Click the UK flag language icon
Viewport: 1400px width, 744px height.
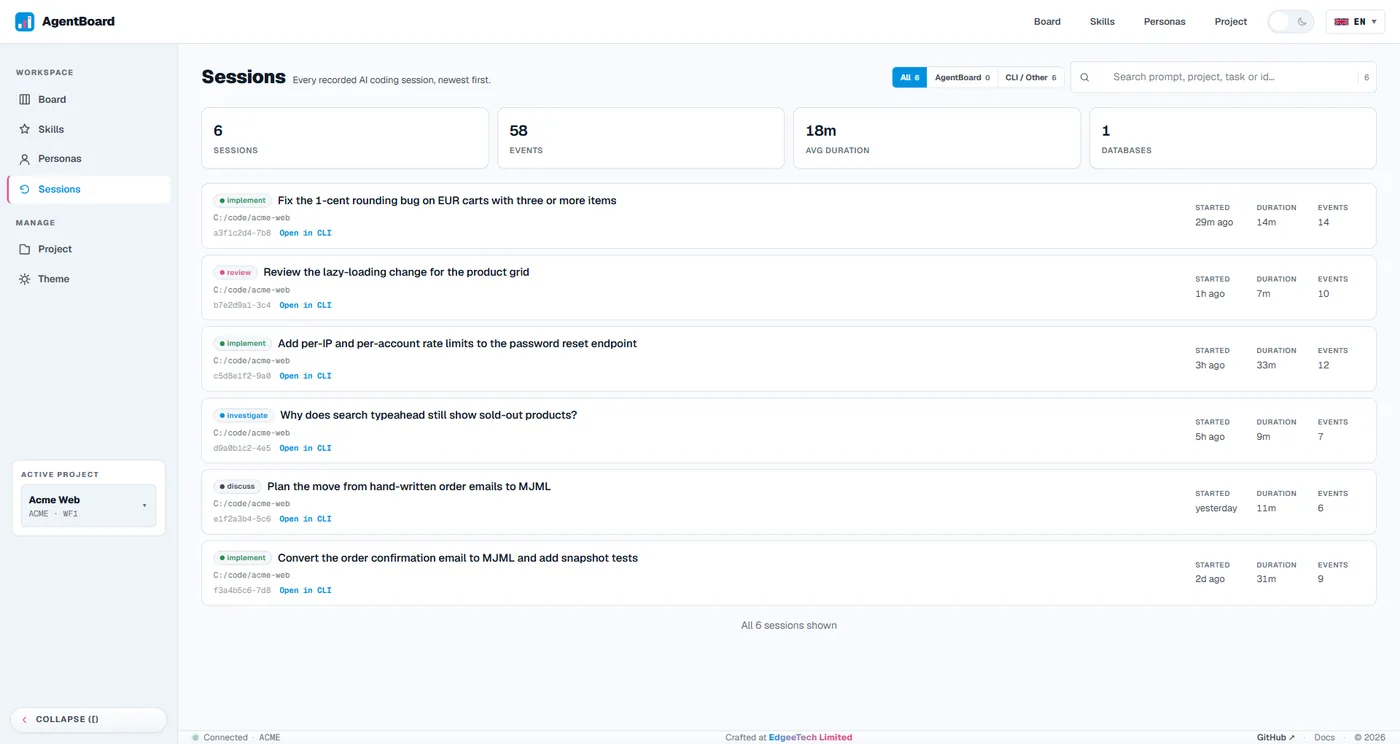(x=1342, y=22)
